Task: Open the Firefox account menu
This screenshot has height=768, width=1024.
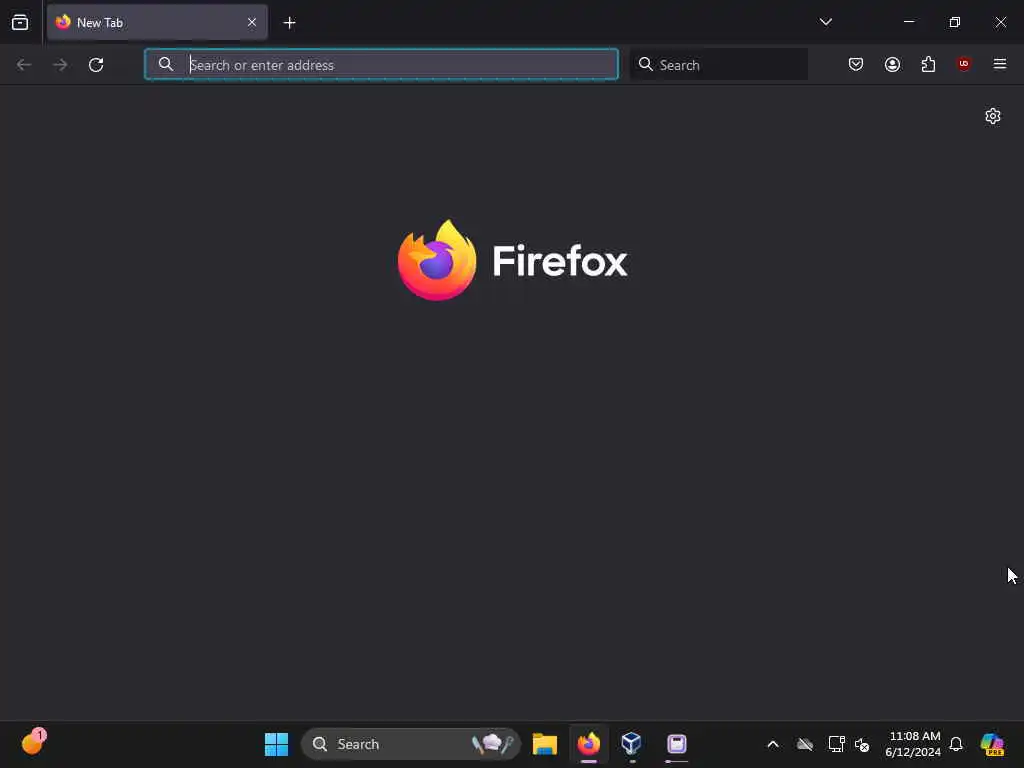Action: coord(892,64)
